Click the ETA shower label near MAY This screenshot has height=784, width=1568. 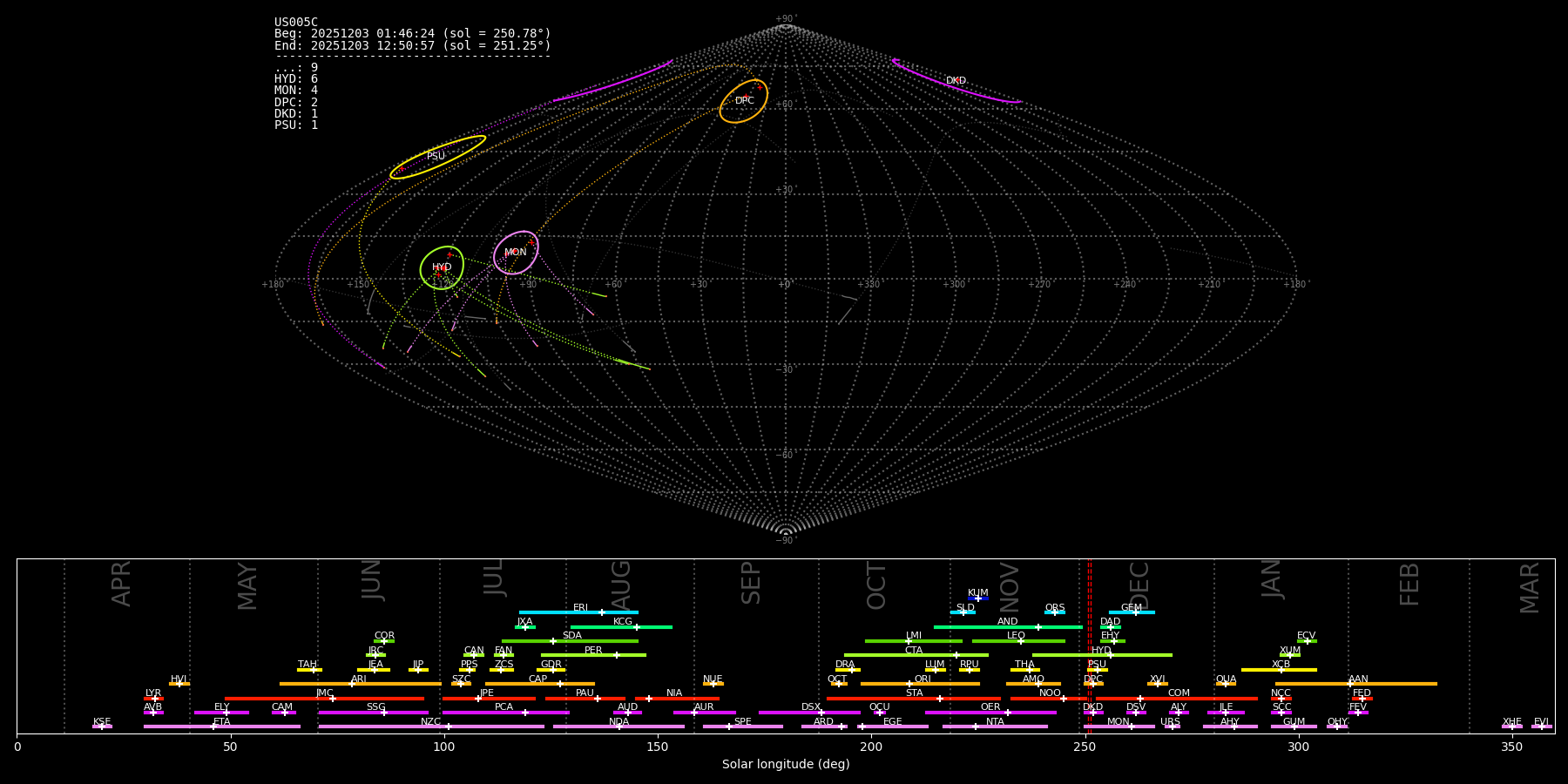coord(222,721)
